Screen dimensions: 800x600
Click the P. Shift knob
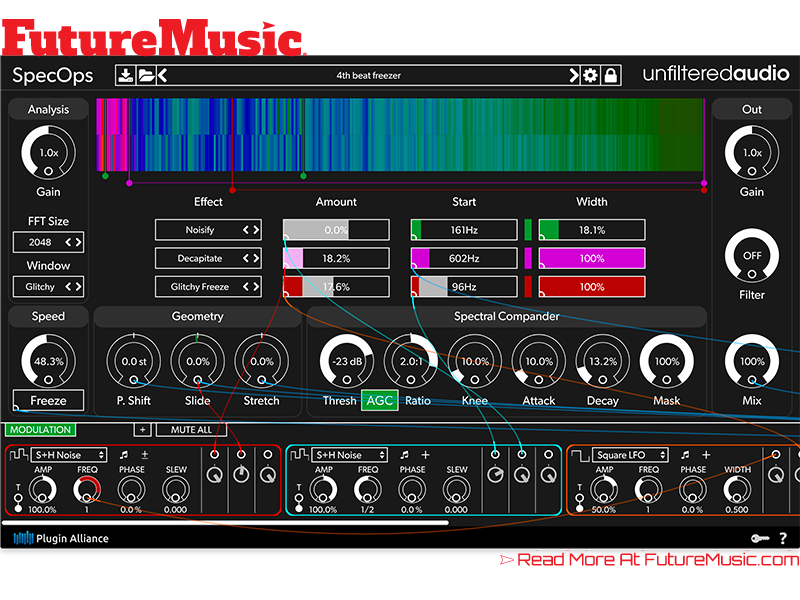(134, 361)
